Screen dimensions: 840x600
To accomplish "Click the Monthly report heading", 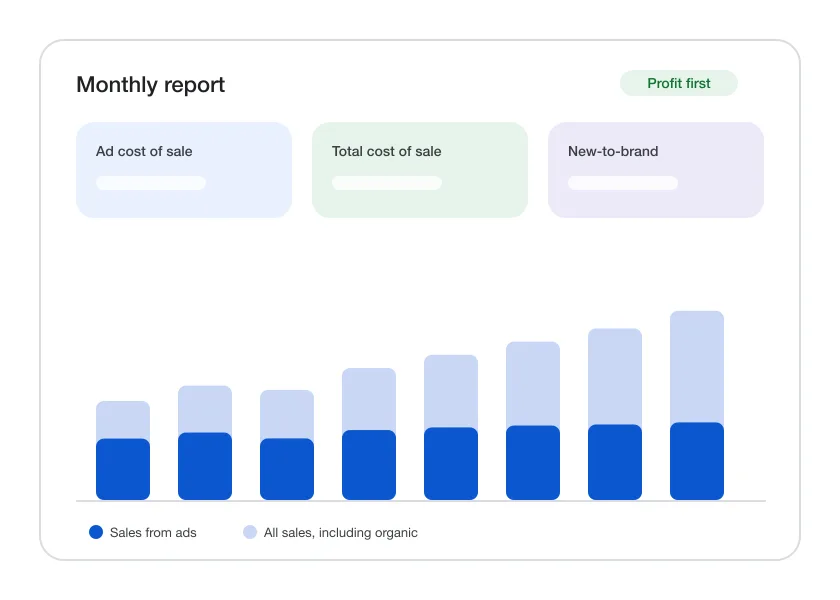I will (151, 85).
